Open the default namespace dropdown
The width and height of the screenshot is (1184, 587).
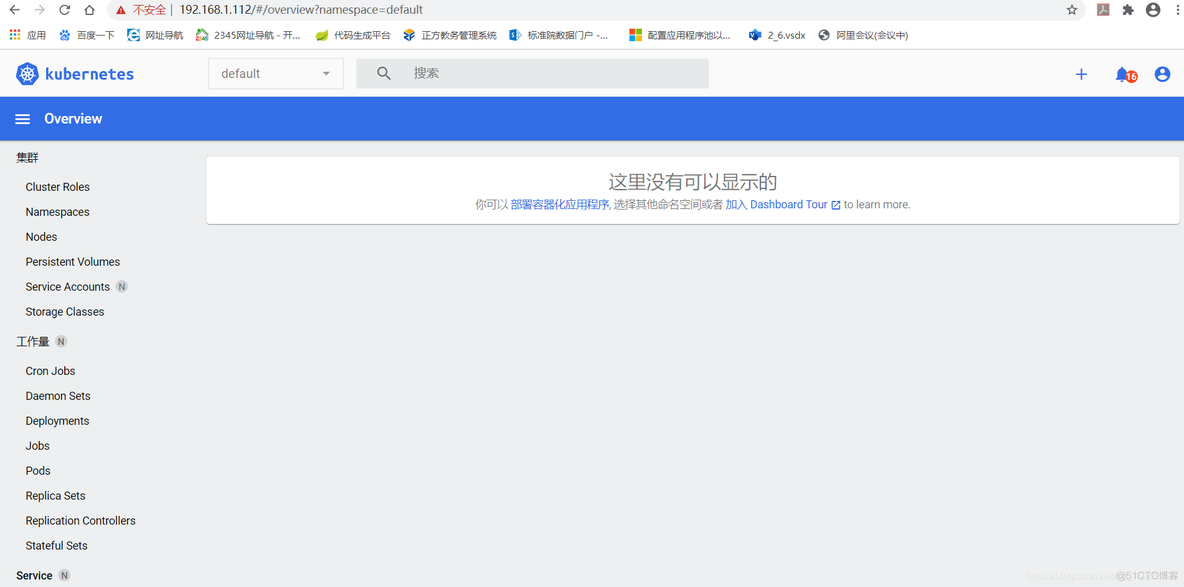pos(275,73)
